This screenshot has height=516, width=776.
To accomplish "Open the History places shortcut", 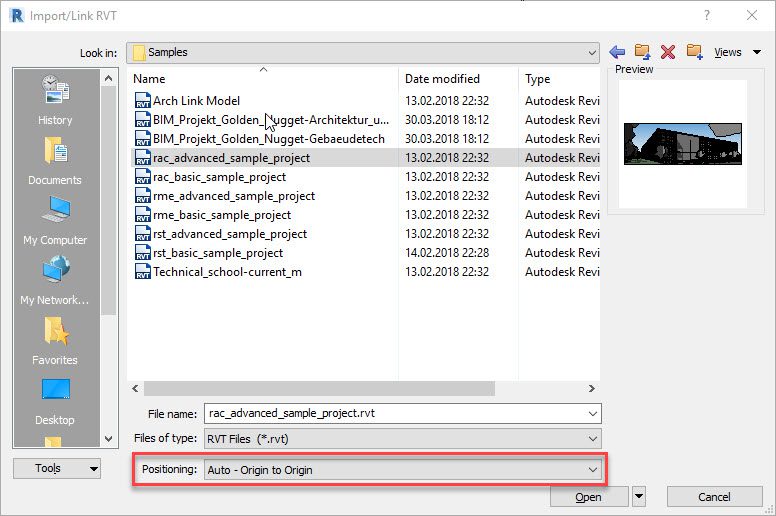I will coord(55,100).
